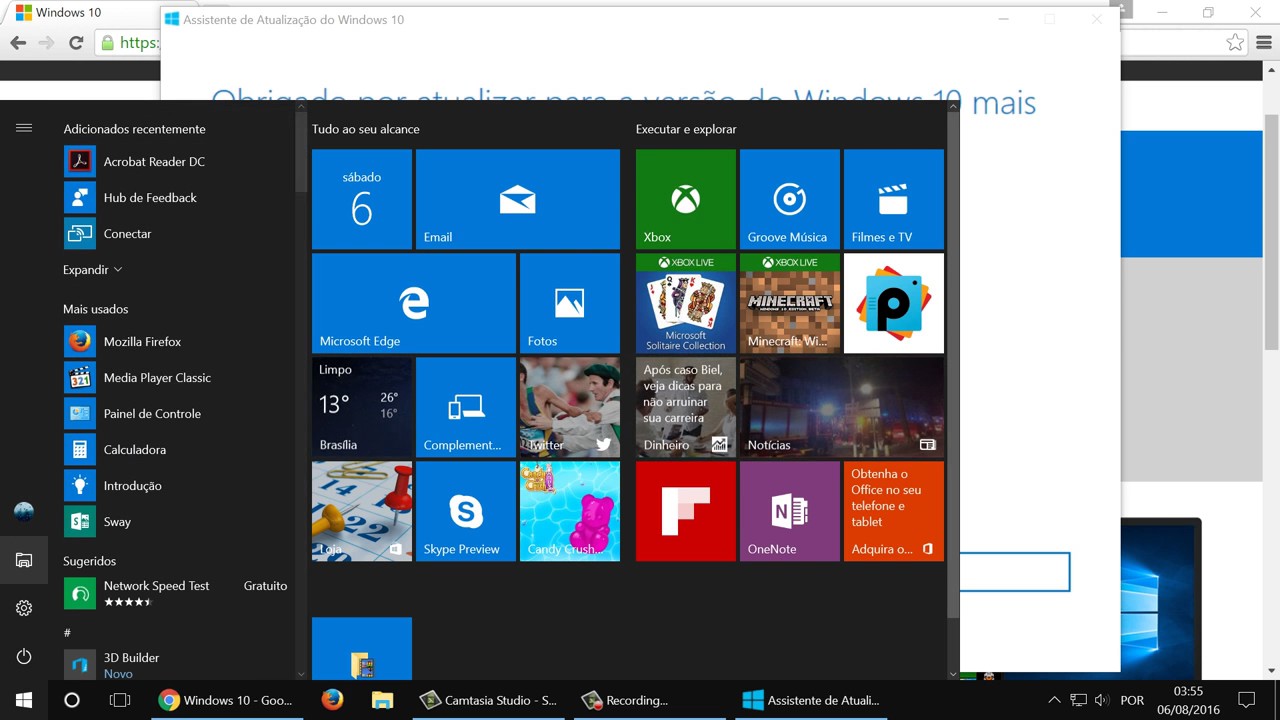Viewport: 1280px width, 720px height.
Task: Launch the Groove Música tile
Action: [x=789, y=199]
